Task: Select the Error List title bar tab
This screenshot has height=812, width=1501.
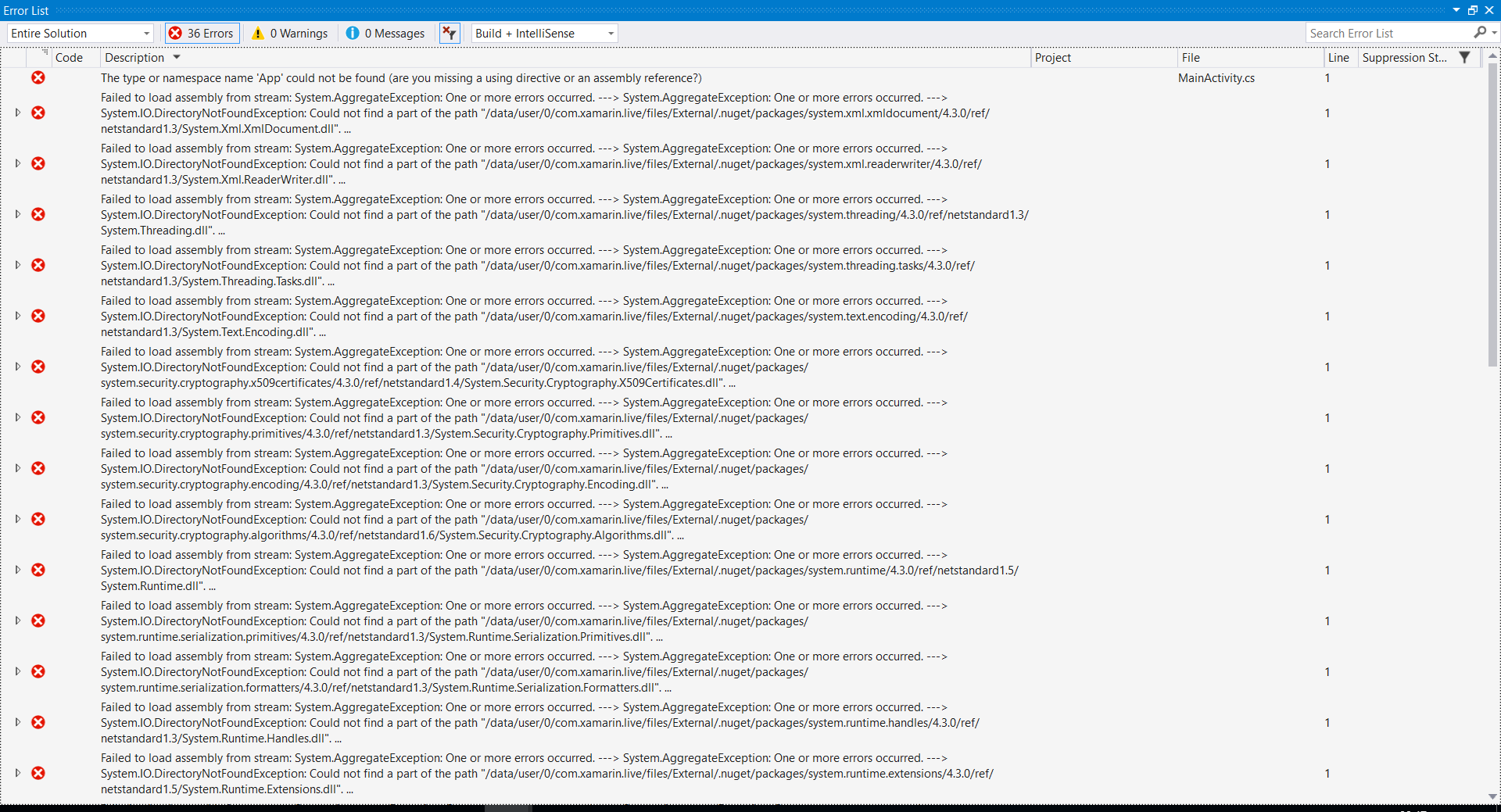Action: pyautogui.click(x=25, y=10)
